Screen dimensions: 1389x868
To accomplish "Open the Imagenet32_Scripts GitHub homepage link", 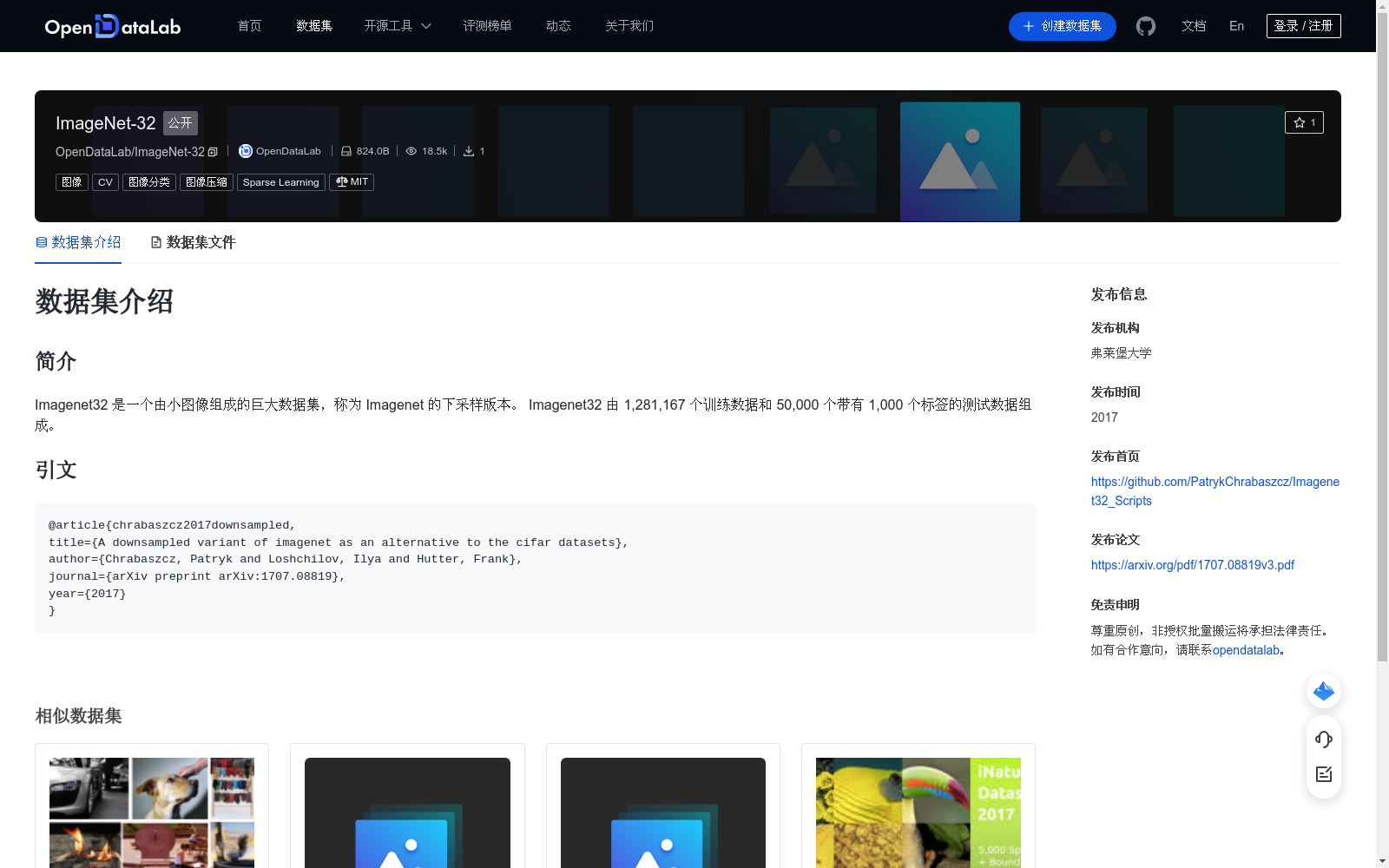I will point(1215,491).
